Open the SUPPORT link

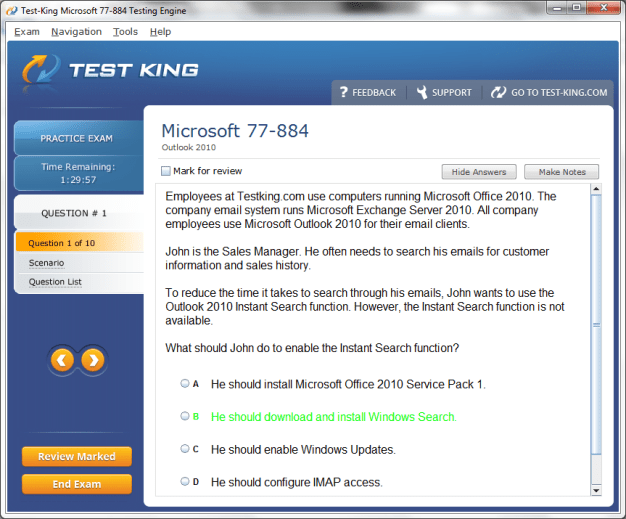pos(452,93)
